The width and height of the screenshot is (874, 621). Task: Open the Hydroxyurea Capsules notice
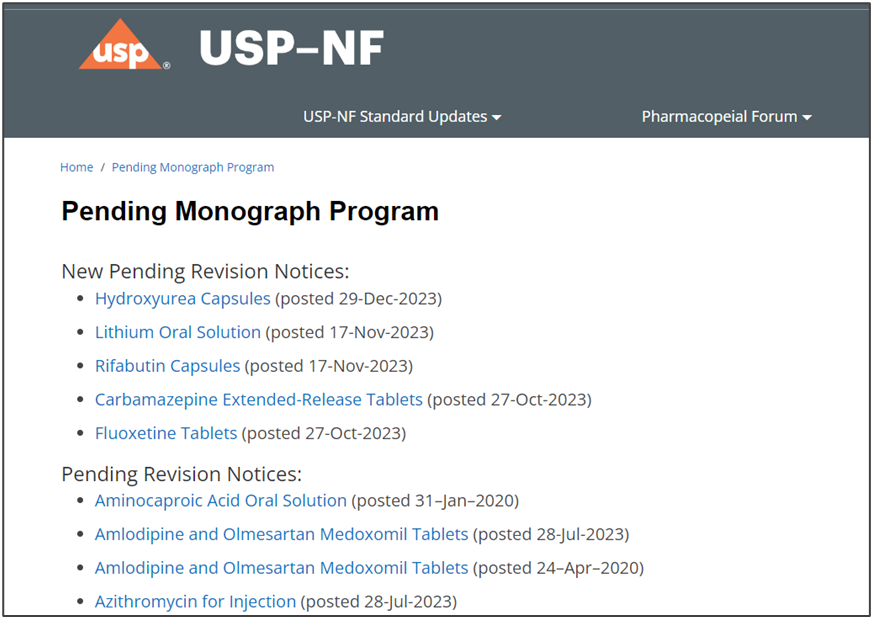(x=182, y=298)
